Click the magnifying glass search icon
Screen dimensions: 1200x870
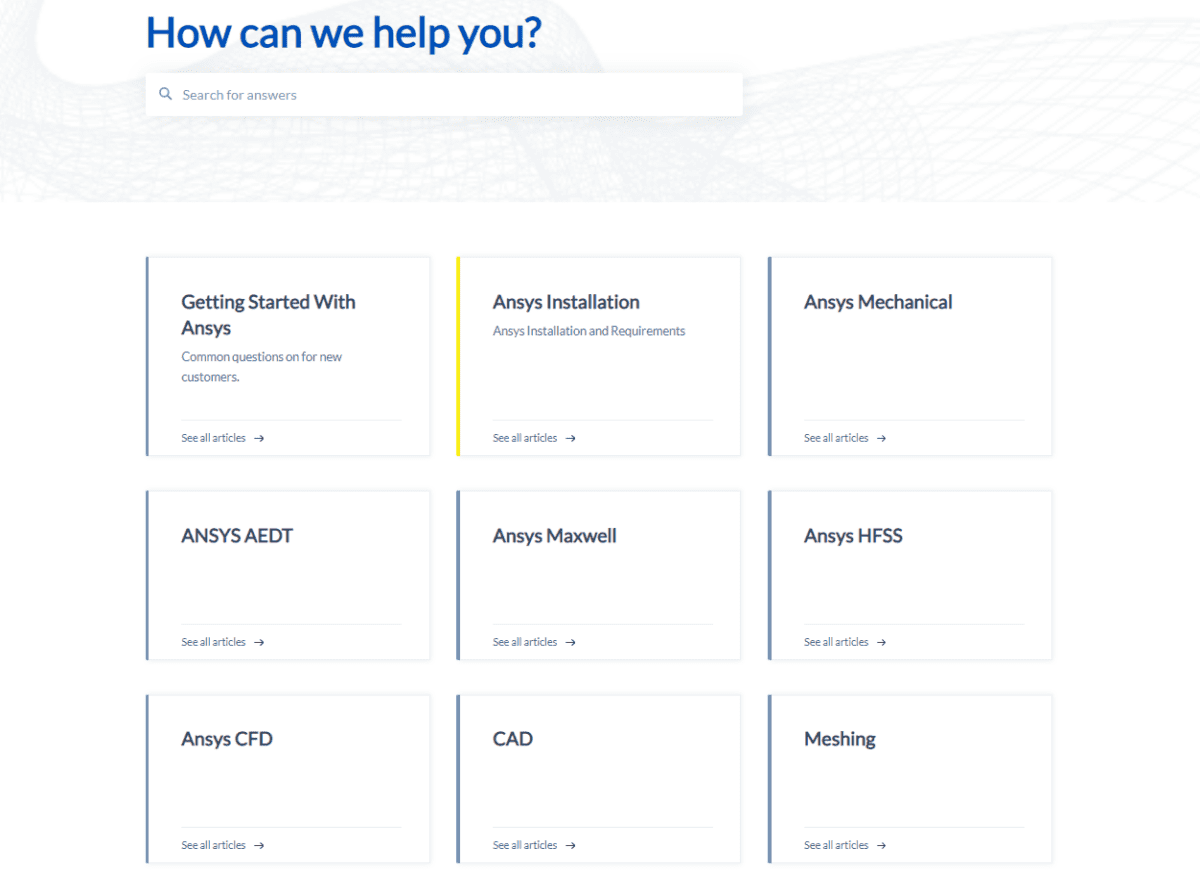166,95
